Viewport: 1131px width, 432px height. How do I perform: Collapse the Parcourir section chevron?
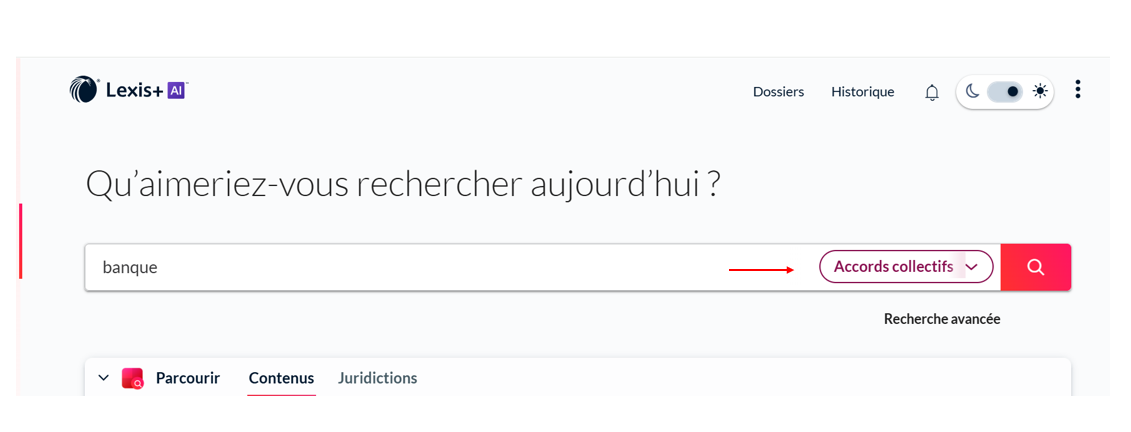click(x=103, y=378)
